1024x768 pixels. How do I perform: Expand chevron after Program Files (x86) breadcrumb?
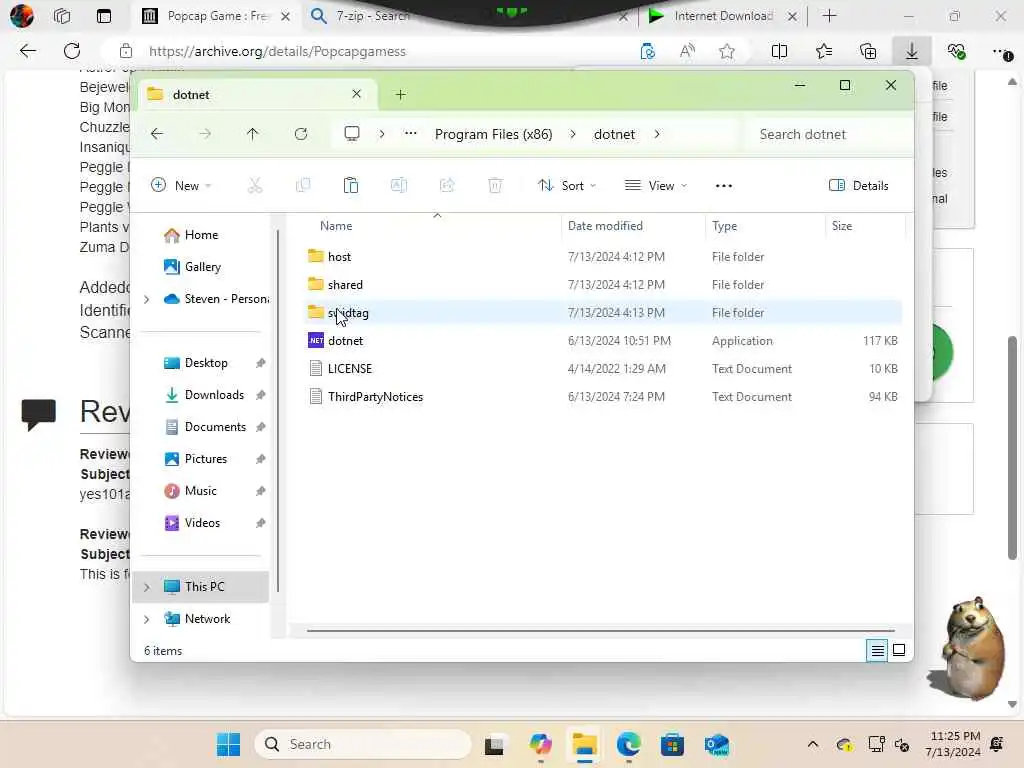coord(573,134)
